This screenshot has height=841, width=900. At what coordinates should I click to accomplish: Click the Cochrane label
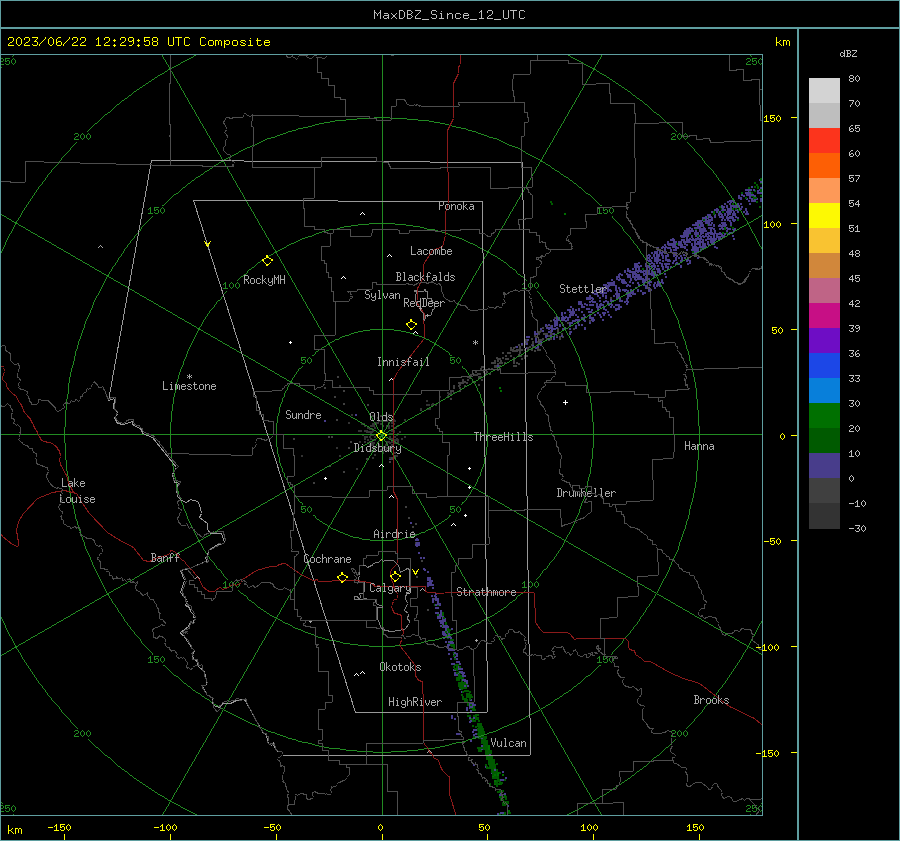click(x=327, y=559)
